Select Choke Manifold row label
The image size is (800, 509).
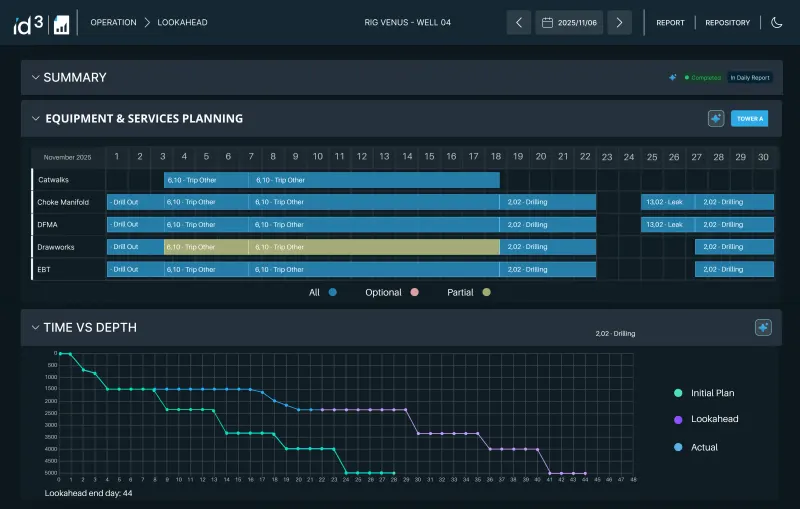point(63,202)
